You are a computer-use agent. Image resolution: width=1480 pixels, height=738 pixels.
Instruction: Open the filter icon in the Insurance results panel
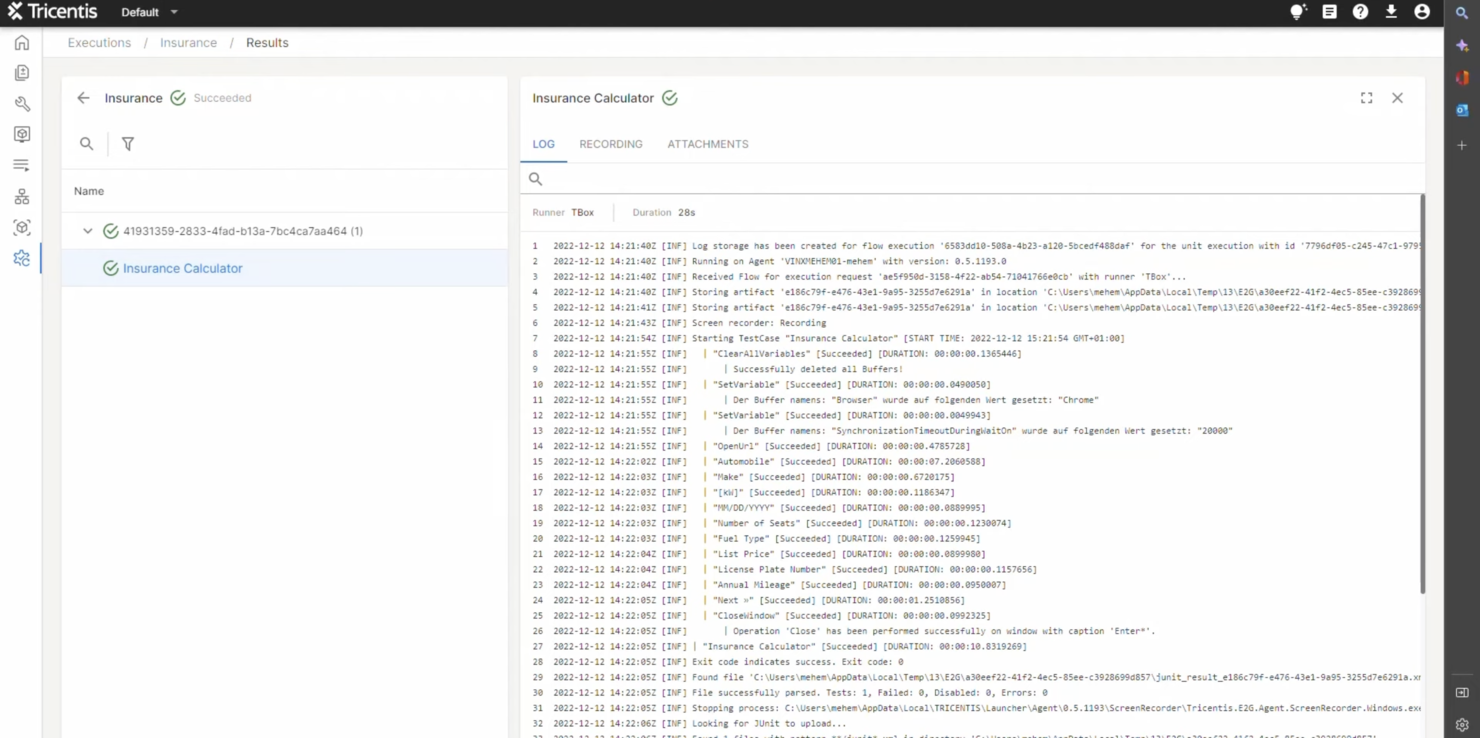(x=127, y=144)
